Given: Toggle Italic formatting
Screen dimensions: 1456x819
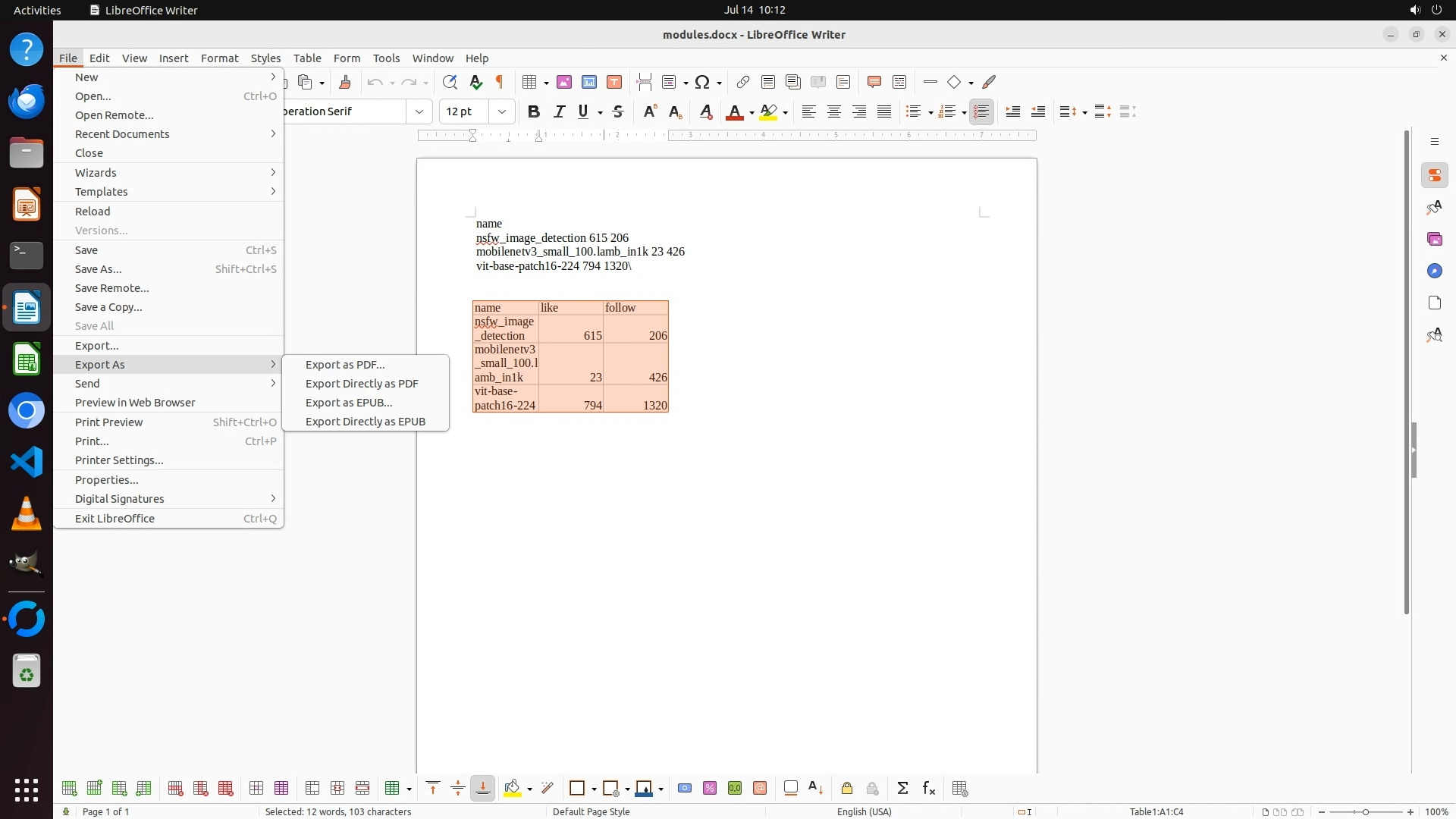Looking at the screenshot, I should [x=559, y=111].
